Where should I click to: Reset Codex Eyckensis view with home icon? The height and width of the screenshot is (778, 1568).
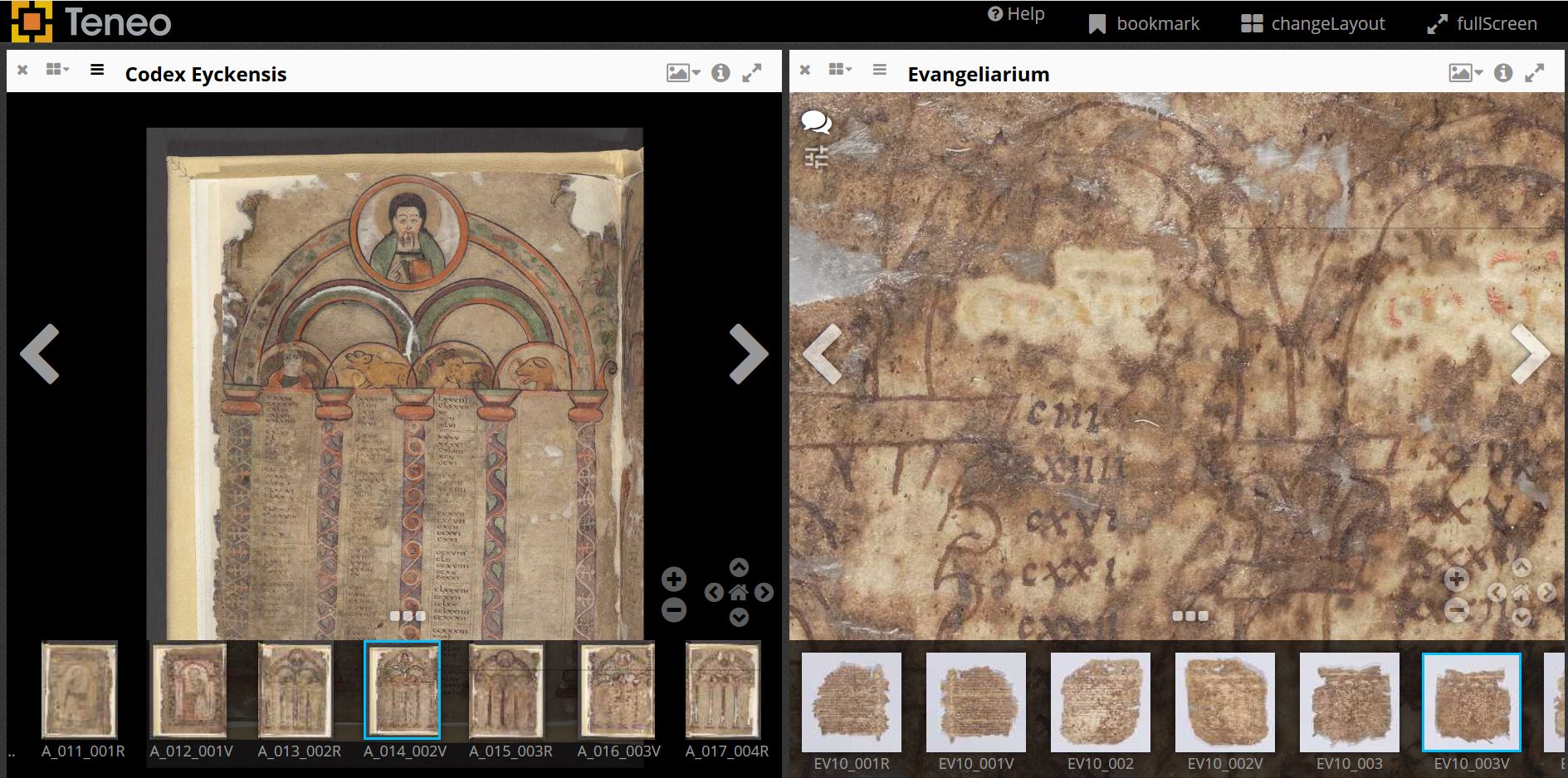pos(739,593)
